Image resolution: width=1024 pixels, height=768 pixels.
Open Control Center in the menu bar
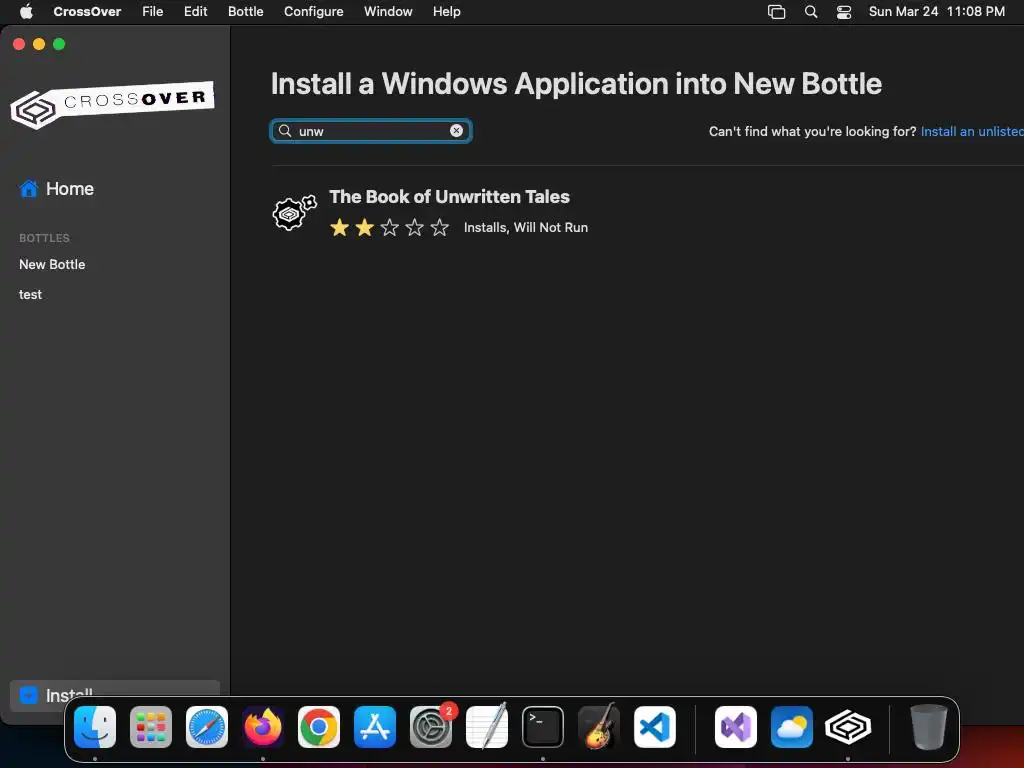tap(844, 12)
